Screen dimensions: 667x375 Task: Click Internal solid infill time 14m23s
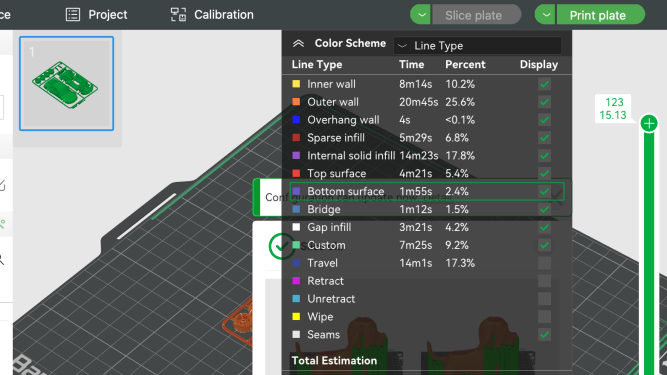coord(419,156)
